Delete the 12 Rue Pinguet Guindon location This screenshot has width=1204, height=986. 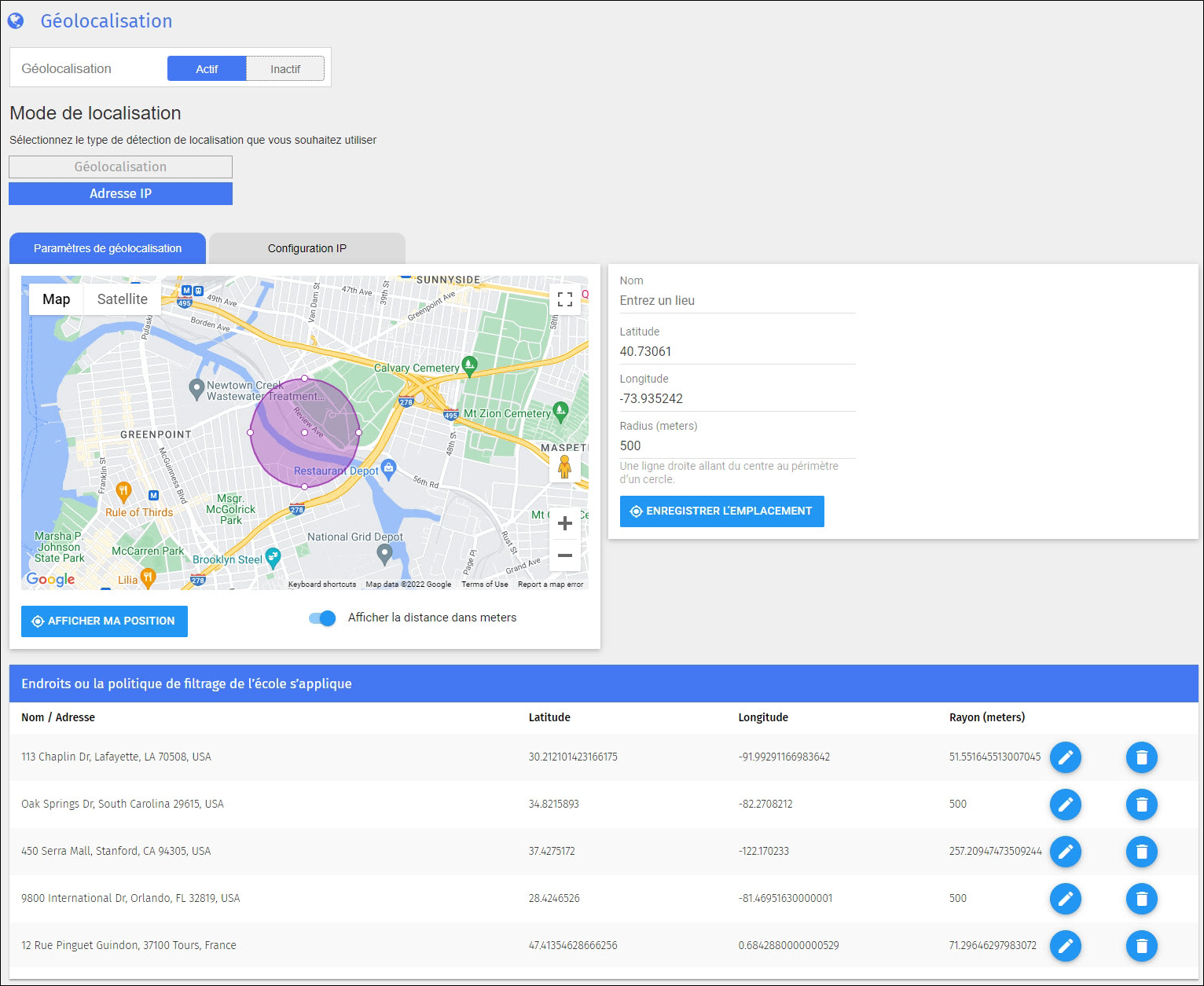pos(1141,946)
